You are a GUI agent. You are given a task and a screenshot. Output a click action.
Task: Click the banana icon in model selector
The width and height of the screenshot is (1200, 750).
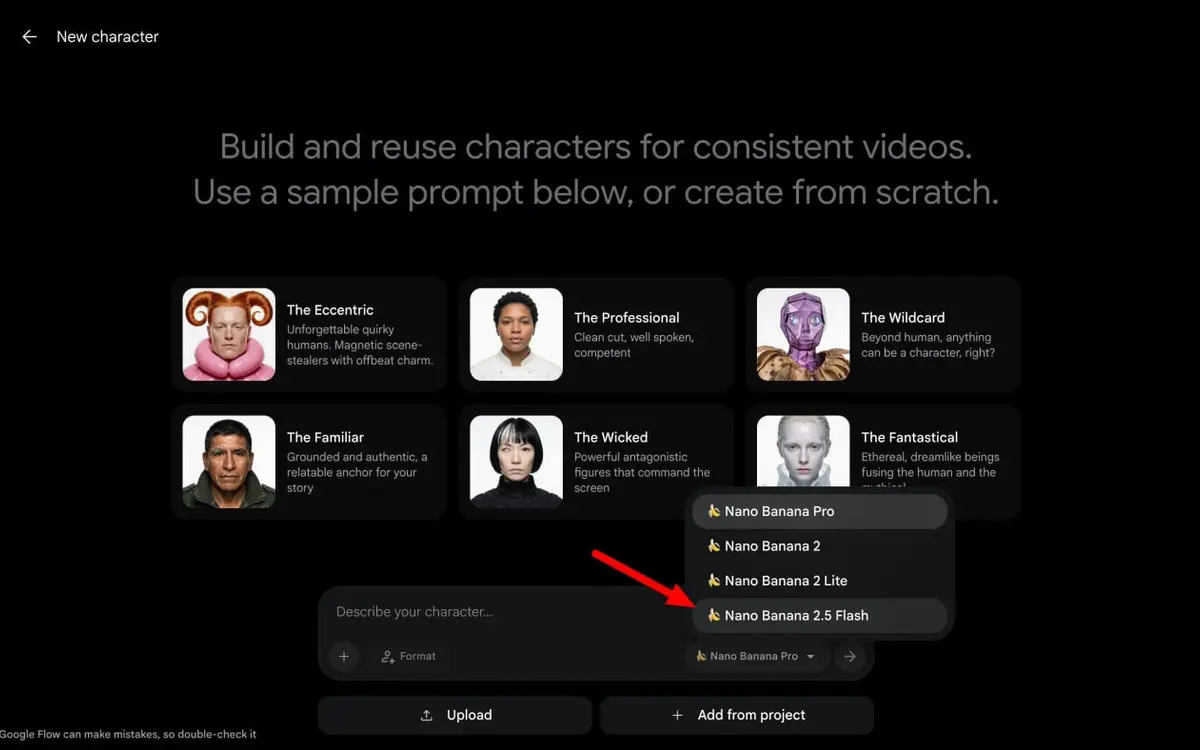click(x=701, y=656)
